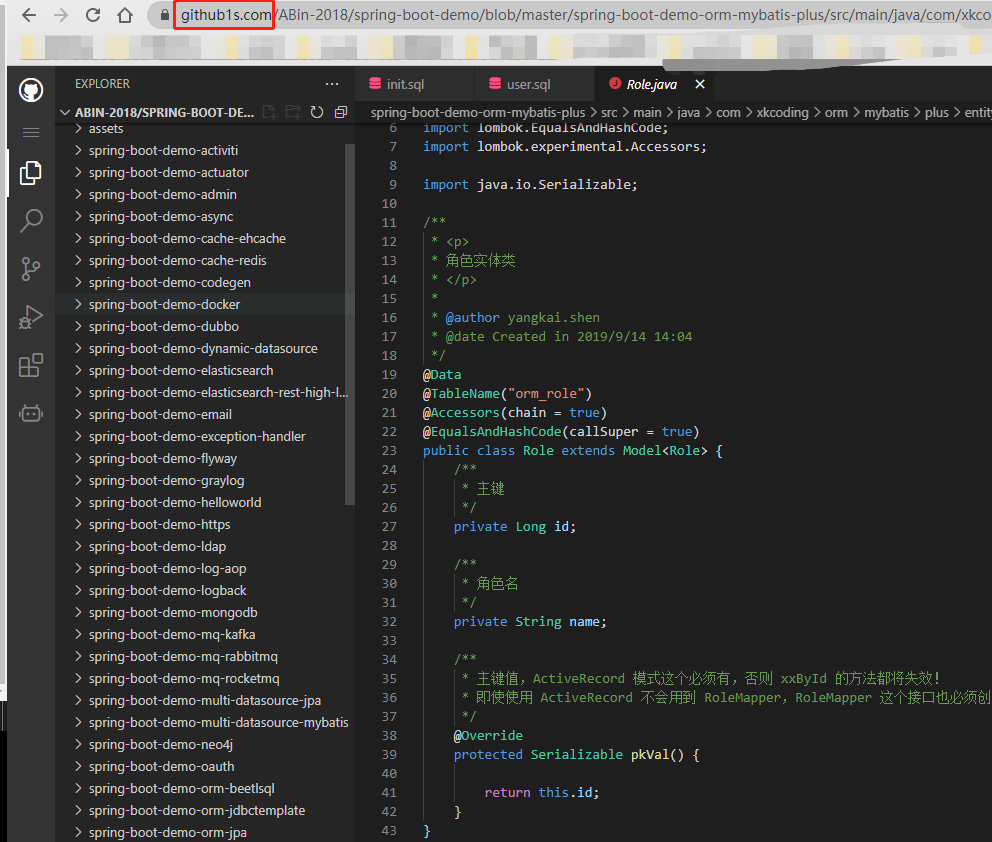Viewport: 992px width, 842px height.
Task: Refresh the Explorer tree
Action: [x=317, y=112]
